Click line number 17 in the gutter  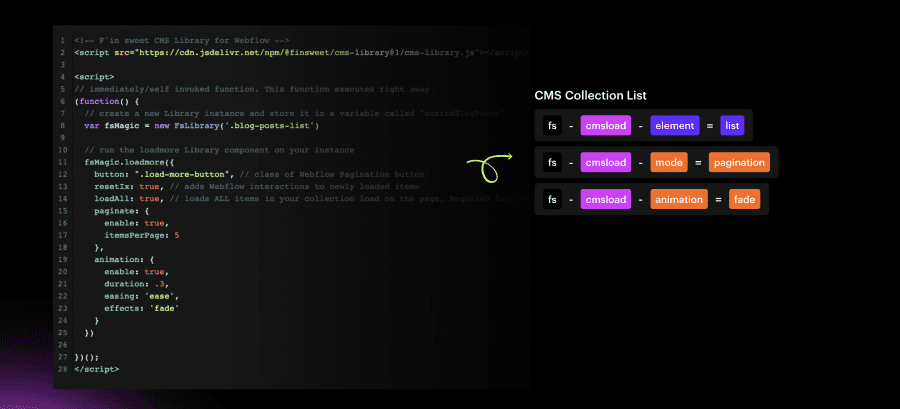[x=62, y=235]
